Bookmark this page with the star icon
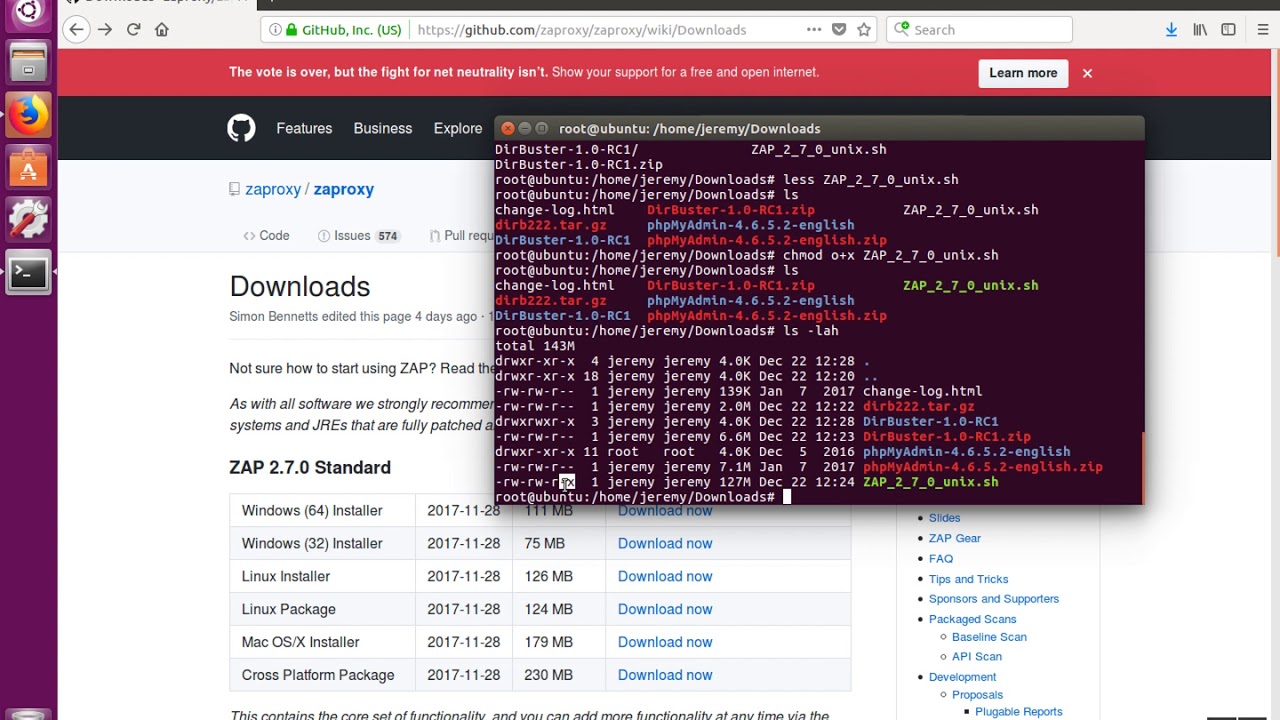The width and height of the screenshot is (1280, 720). click(864, 30)
